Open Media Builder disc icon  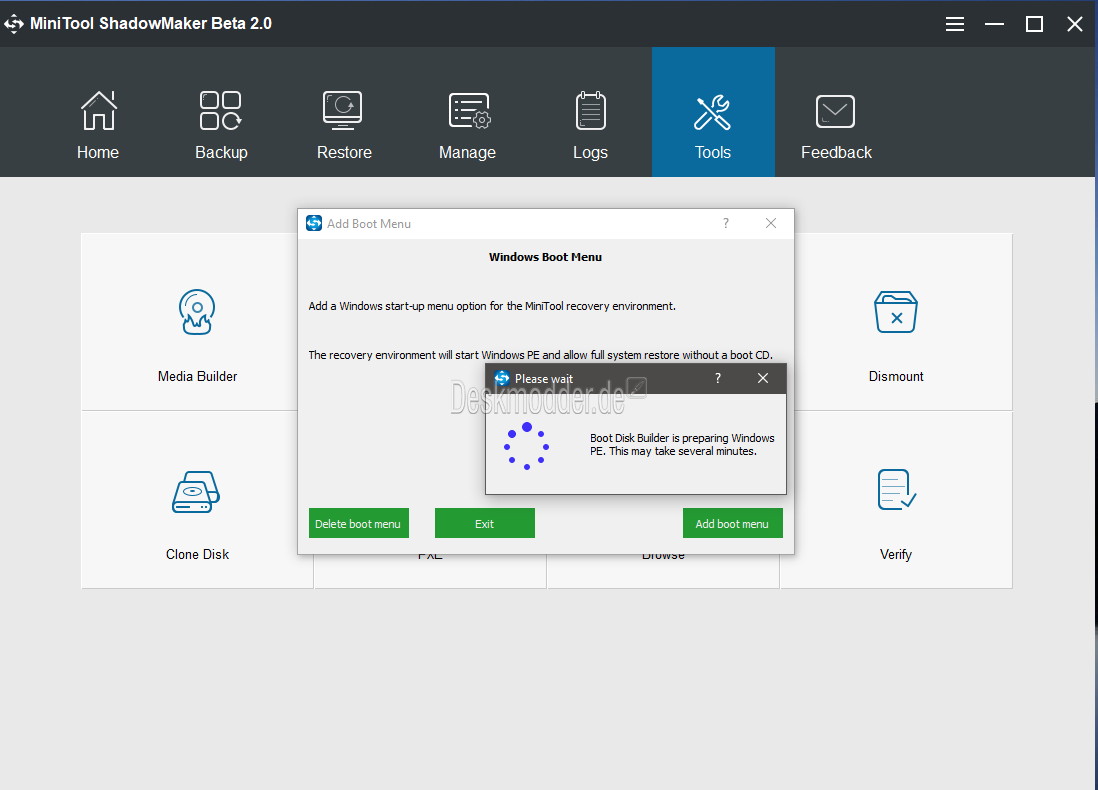(197, 312)
